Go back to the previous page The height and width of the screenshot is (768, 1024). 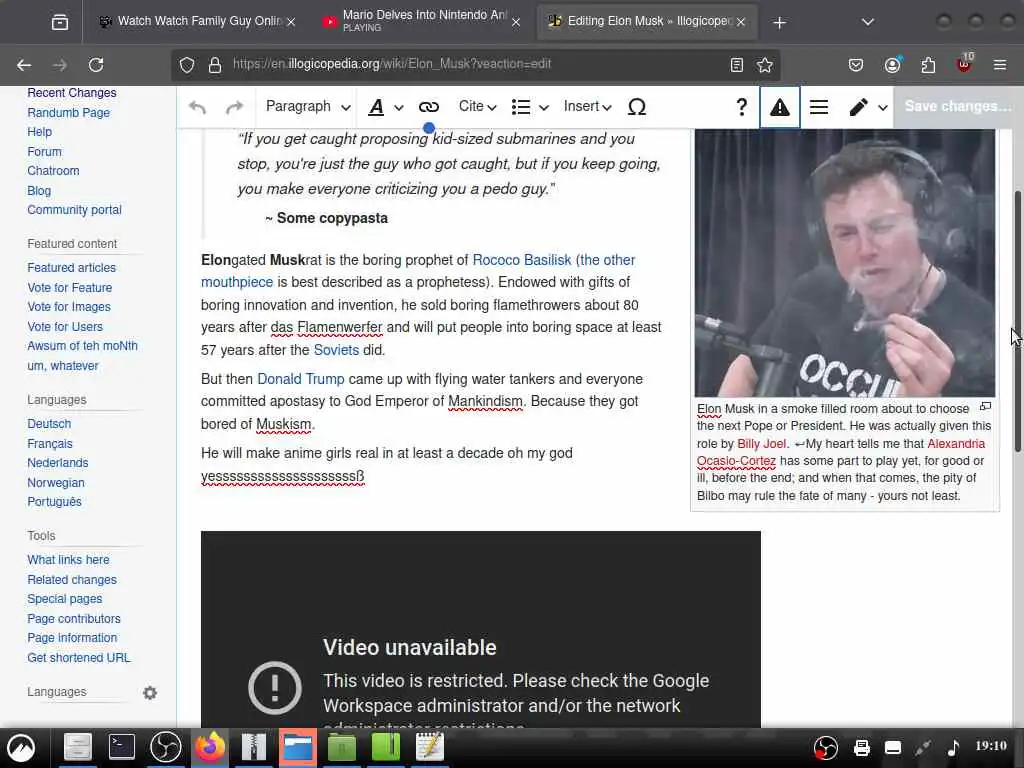click(x=24, y=65)
